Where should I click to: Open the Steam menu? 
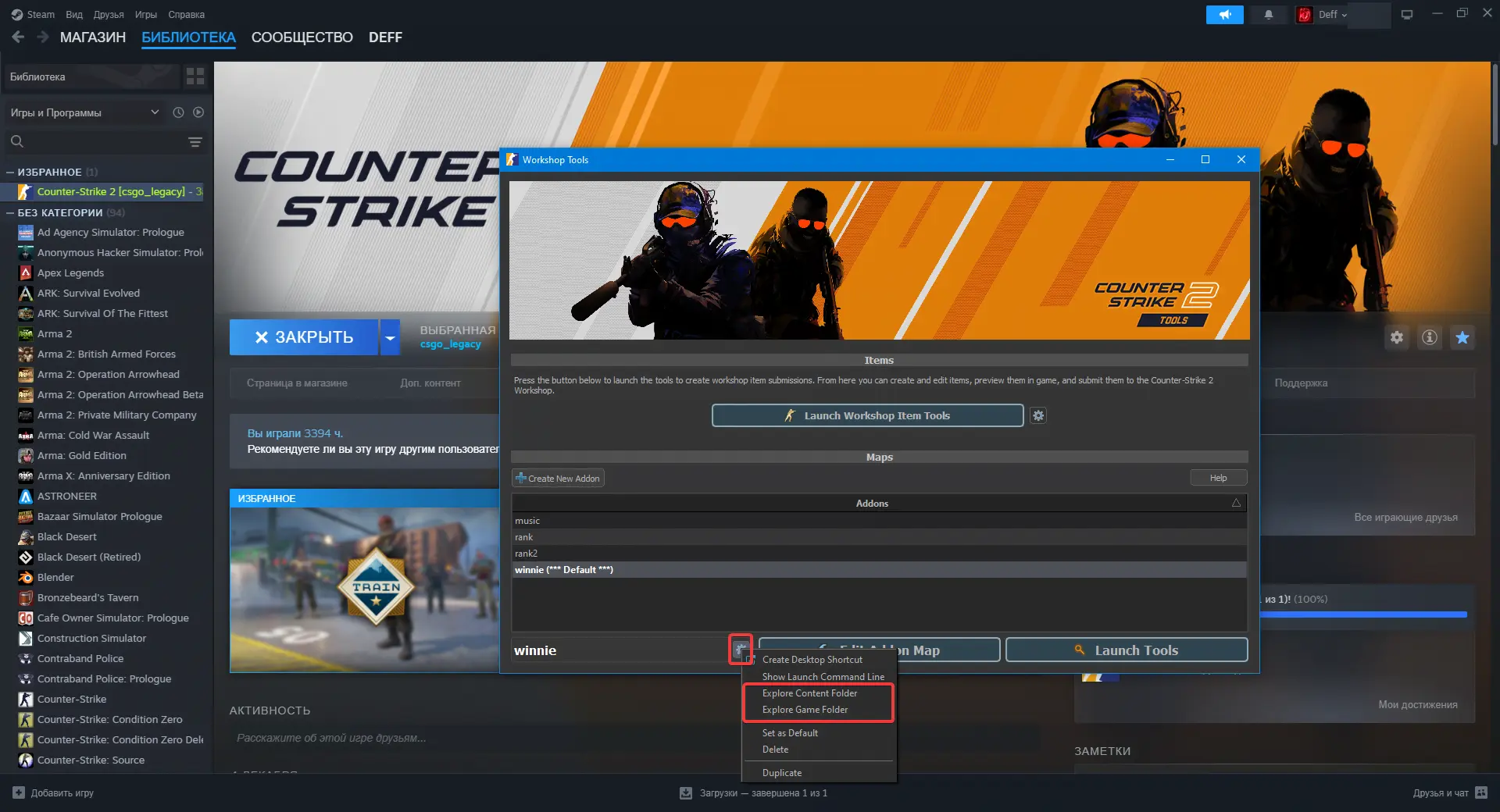(x=34, y=15)
